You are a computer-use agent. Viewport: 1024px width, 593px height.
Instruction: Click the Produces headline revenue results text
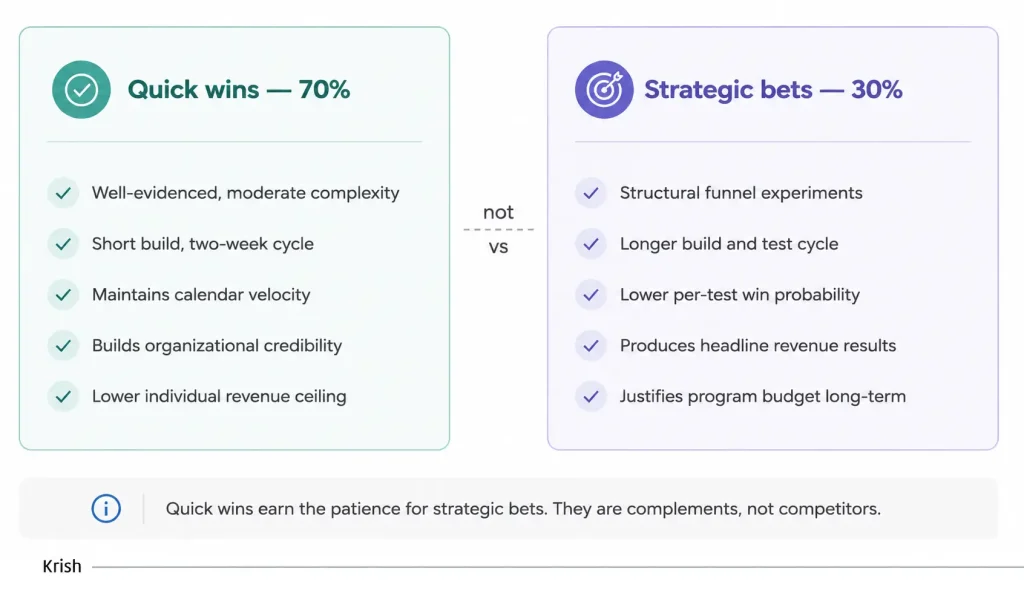pos(758,345)
